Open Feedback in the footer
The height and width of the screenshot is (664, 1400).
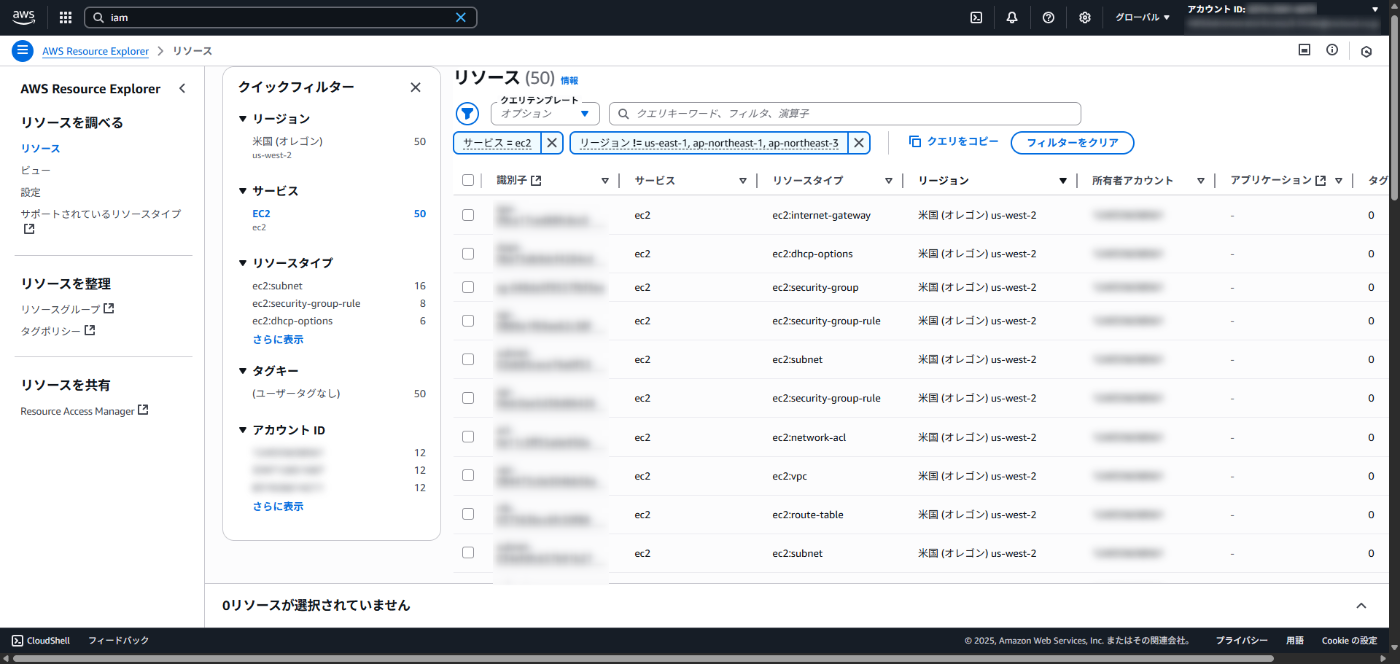118,640
